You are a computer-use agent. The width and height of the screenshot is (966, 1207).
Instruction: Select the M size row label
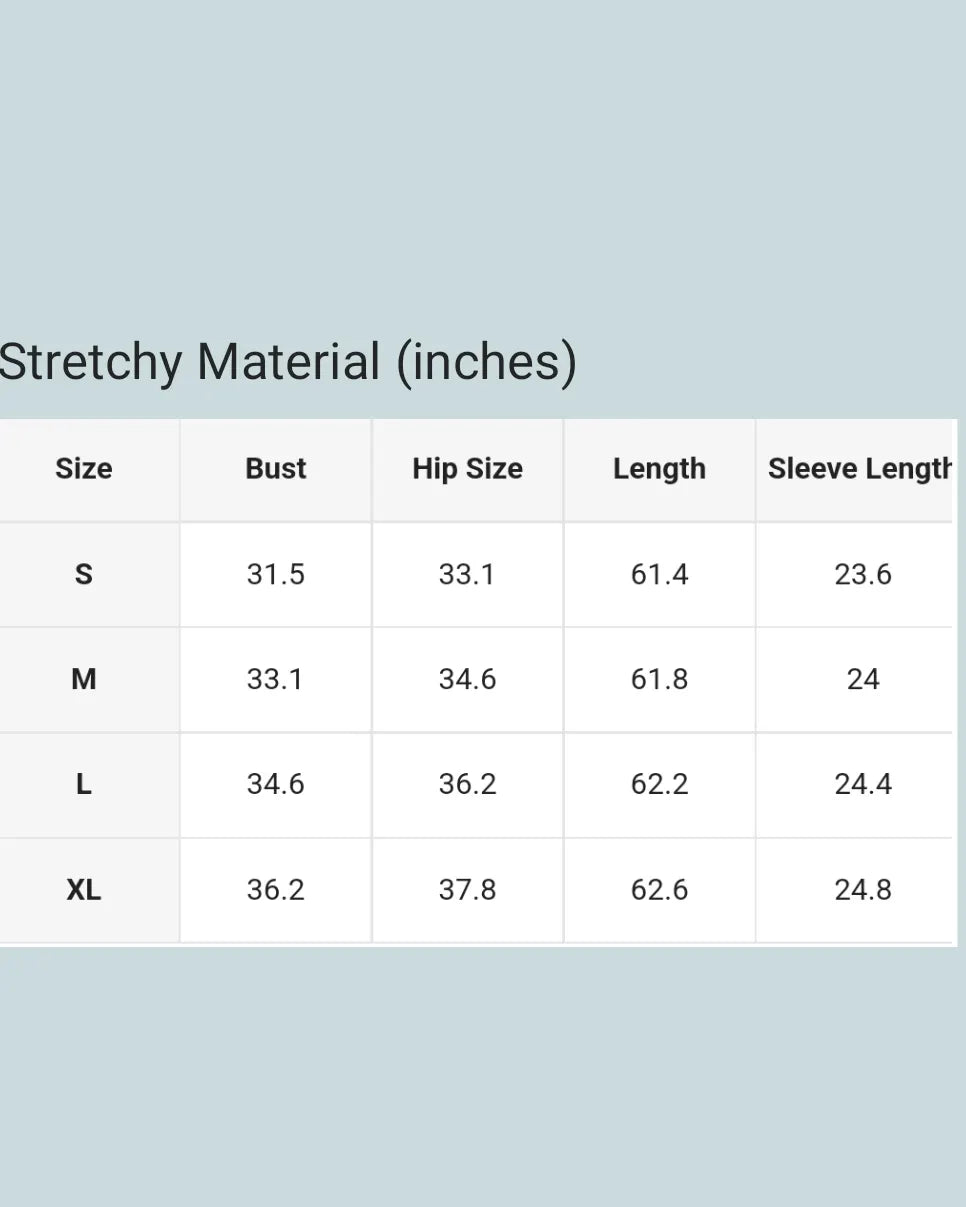click(x=84, y=680)
